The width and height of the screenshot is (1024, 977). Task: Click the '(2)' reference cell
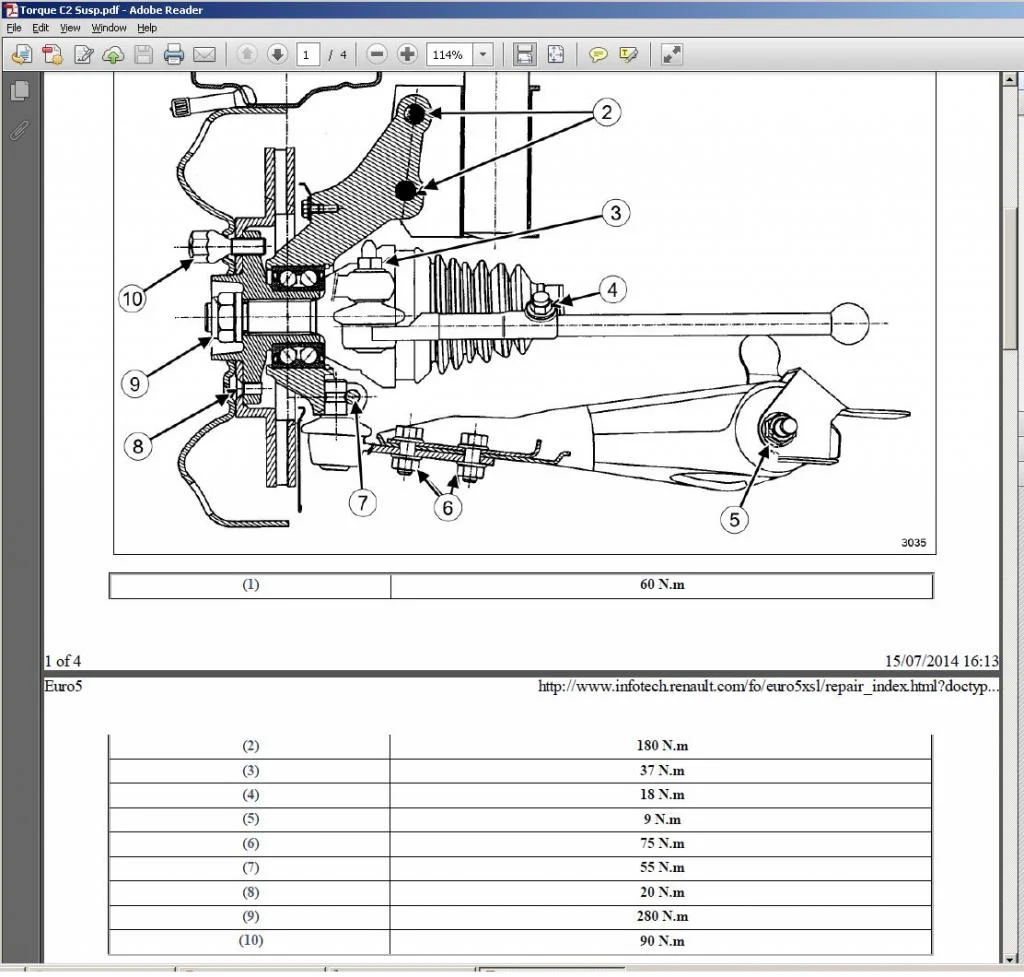pos(251,746)
